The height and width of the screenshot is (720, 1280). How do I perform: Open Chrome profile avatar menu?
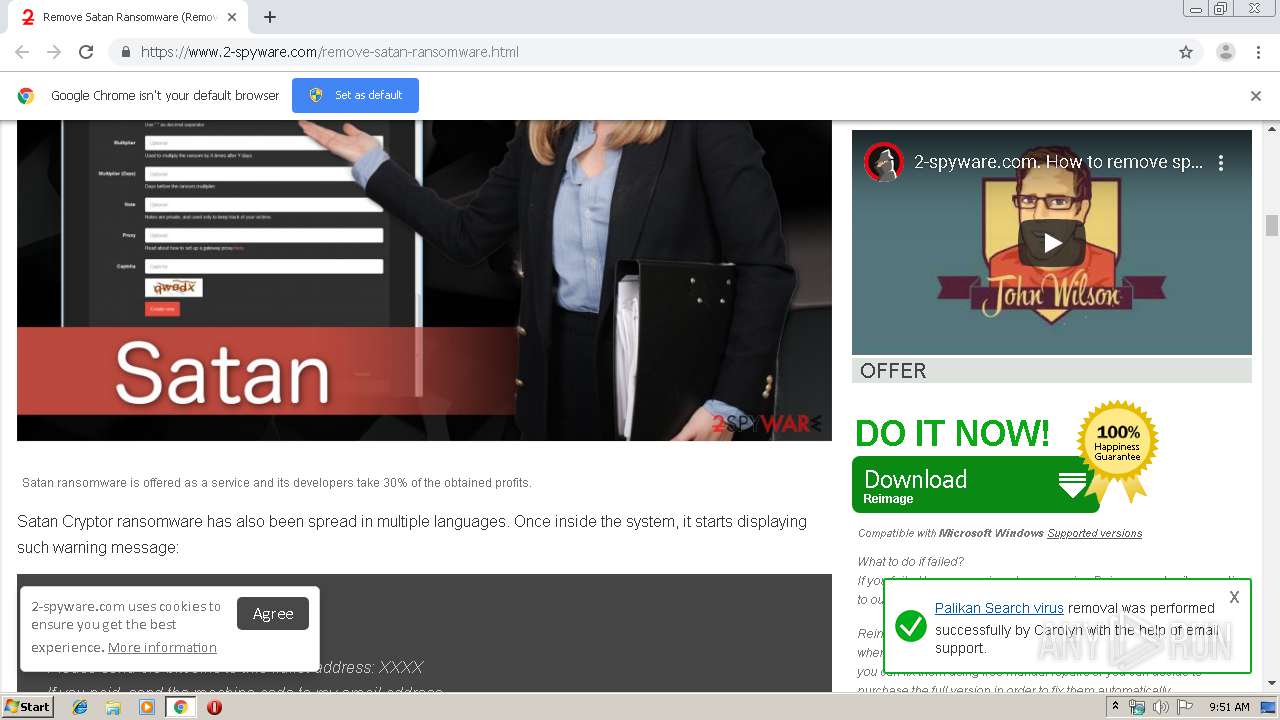pos(1226,52)
